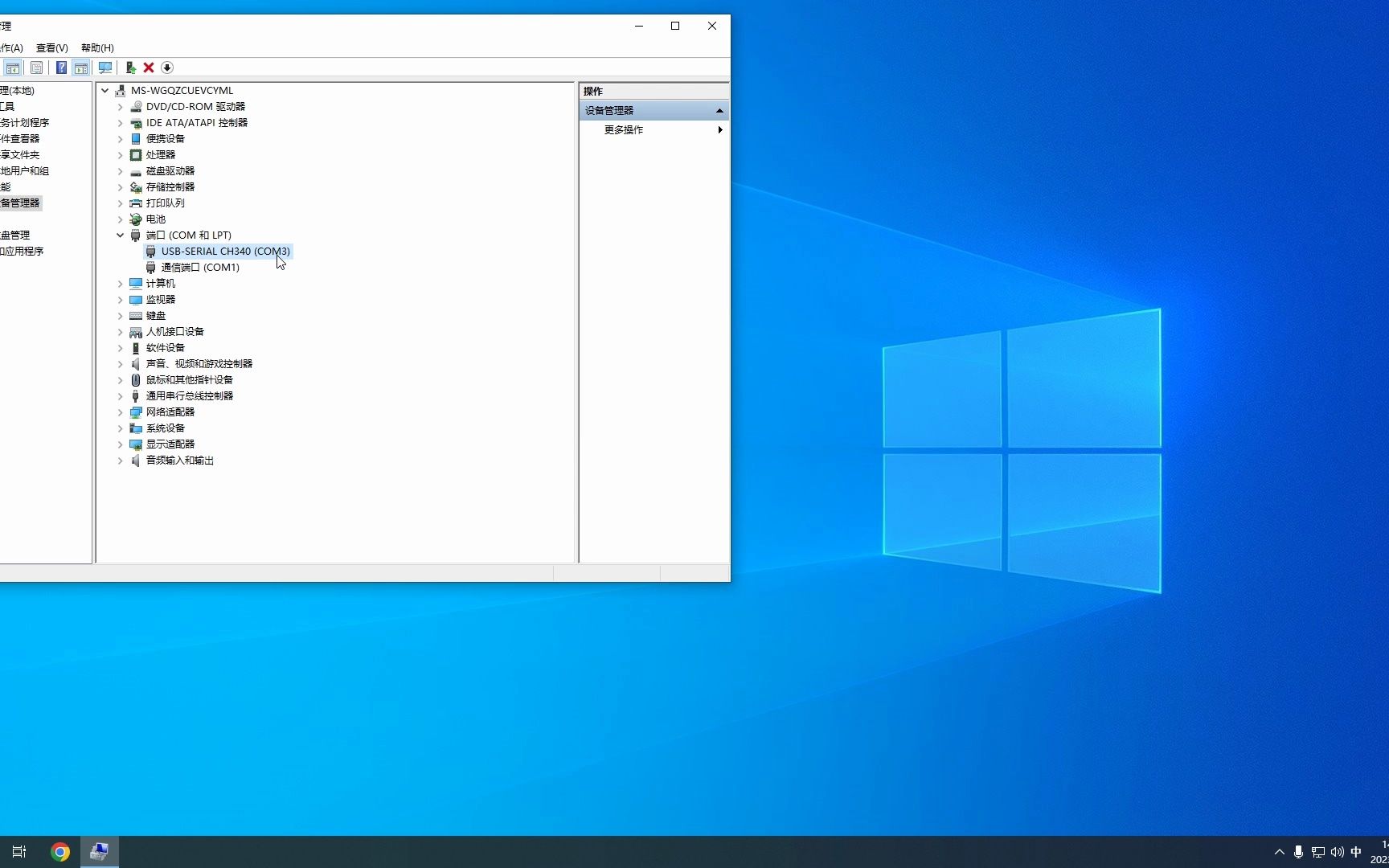
Task: Open the Properties toolbar icon
Action: (x=36, y=68)
